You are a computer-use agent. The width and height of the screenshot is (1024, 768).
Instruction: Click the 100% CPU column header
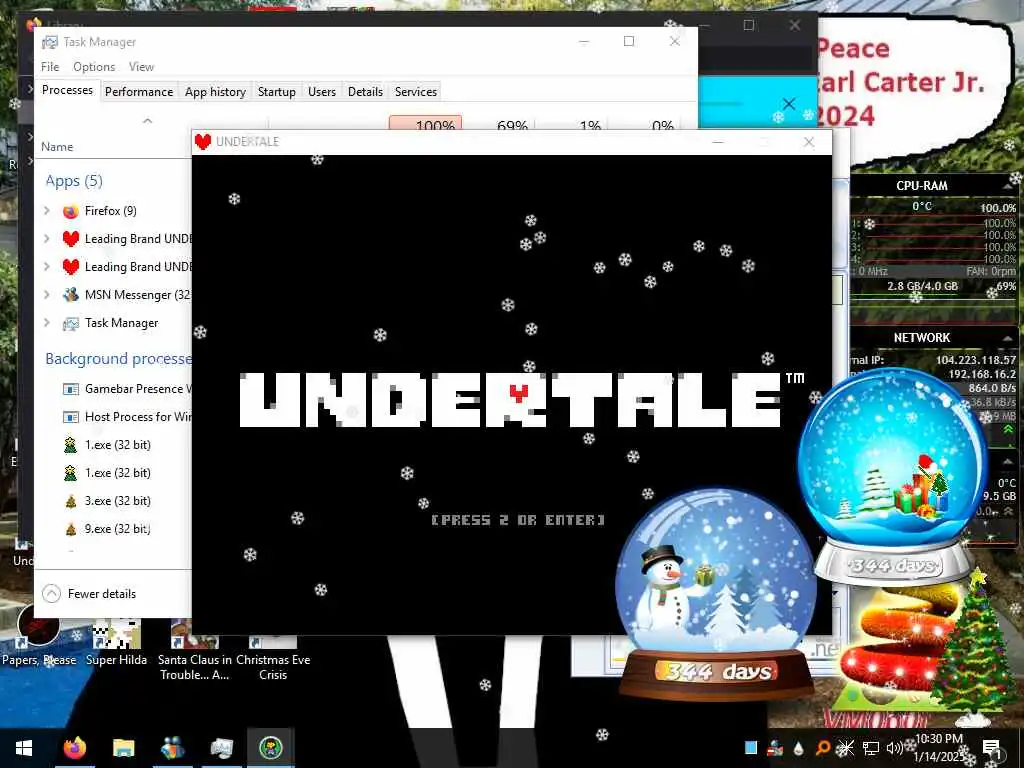[426, 124]
